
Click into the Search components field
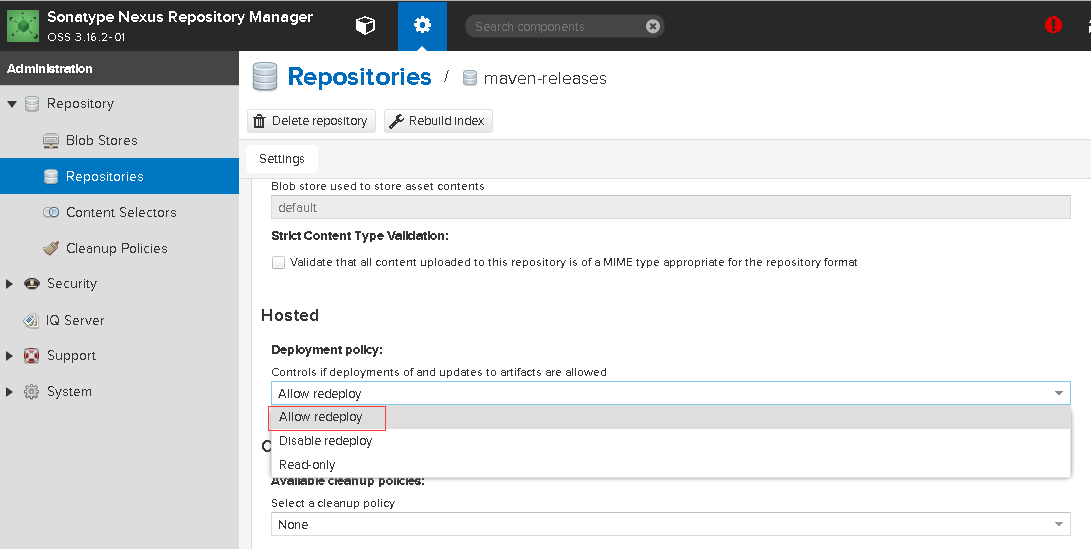[x=557, y=26]
